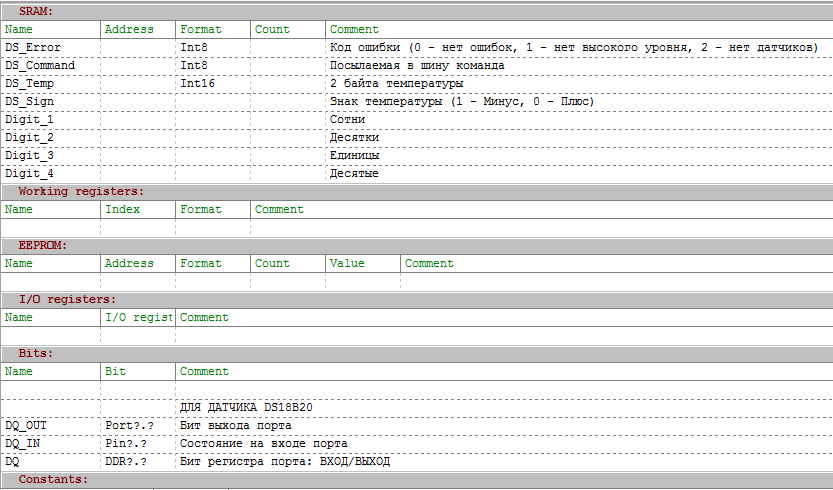Collapse the Working registers section header
The image size is (833, 490).
81,191
